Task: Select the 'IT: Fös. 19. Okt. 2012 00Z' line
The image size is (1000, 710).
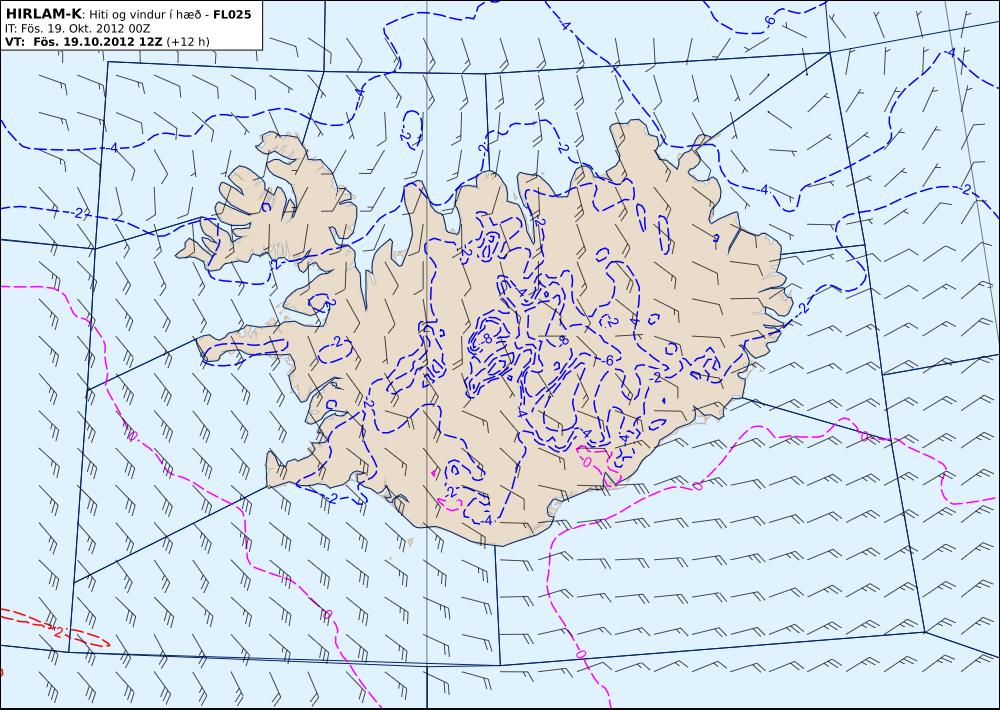Action: (77, 28)
